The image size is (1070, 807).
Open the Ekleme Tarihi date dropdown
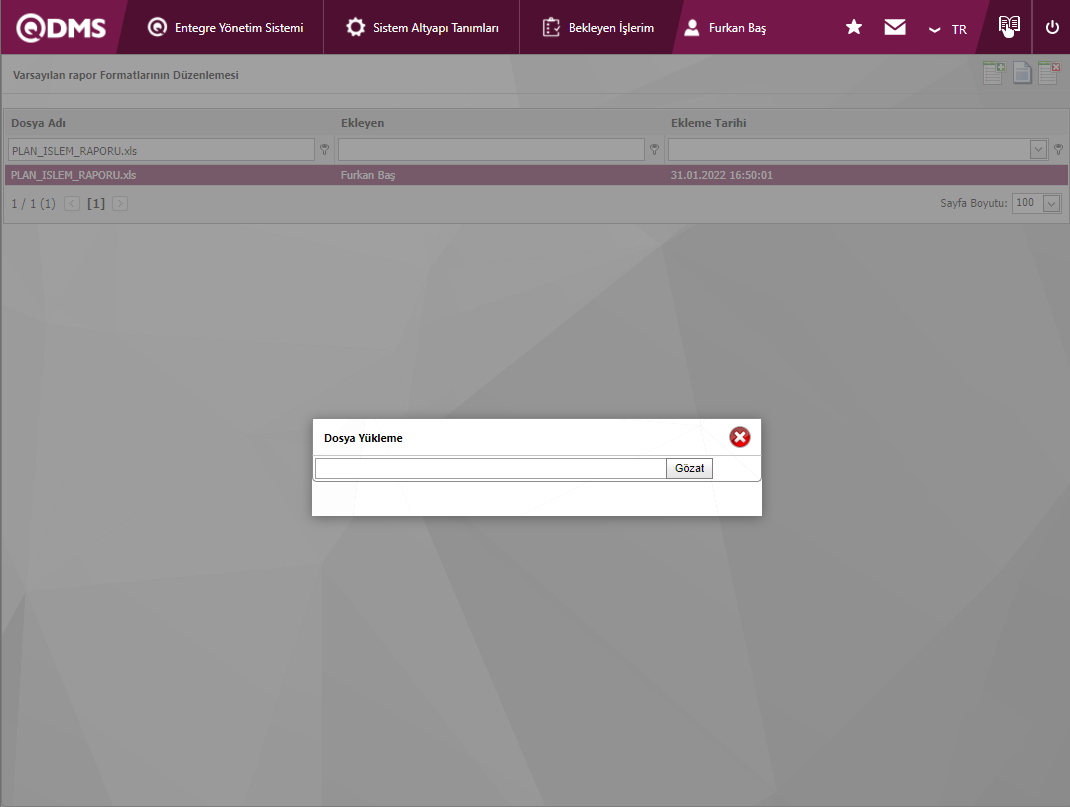pyautogui.click(x=1038, y=149)
